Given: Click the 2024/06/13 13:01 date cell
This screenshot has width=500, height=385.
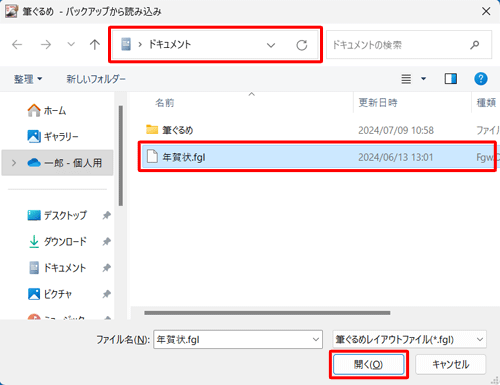Looking at the screenshot, I should tap(396, 157).
